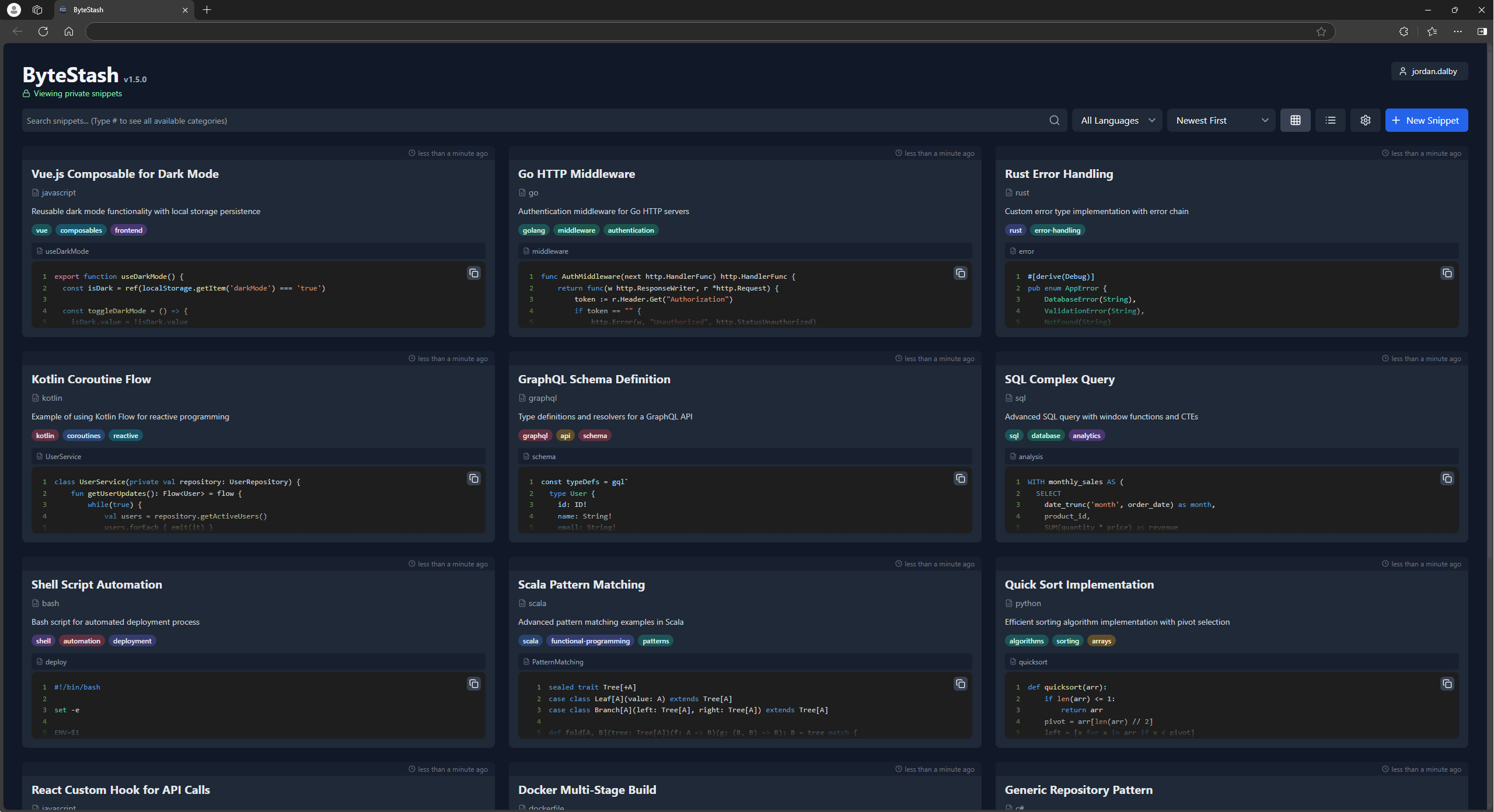Click inside the snippet search field
The width and height of the screenshot is (1494, 812).
(x=350, y=120)
